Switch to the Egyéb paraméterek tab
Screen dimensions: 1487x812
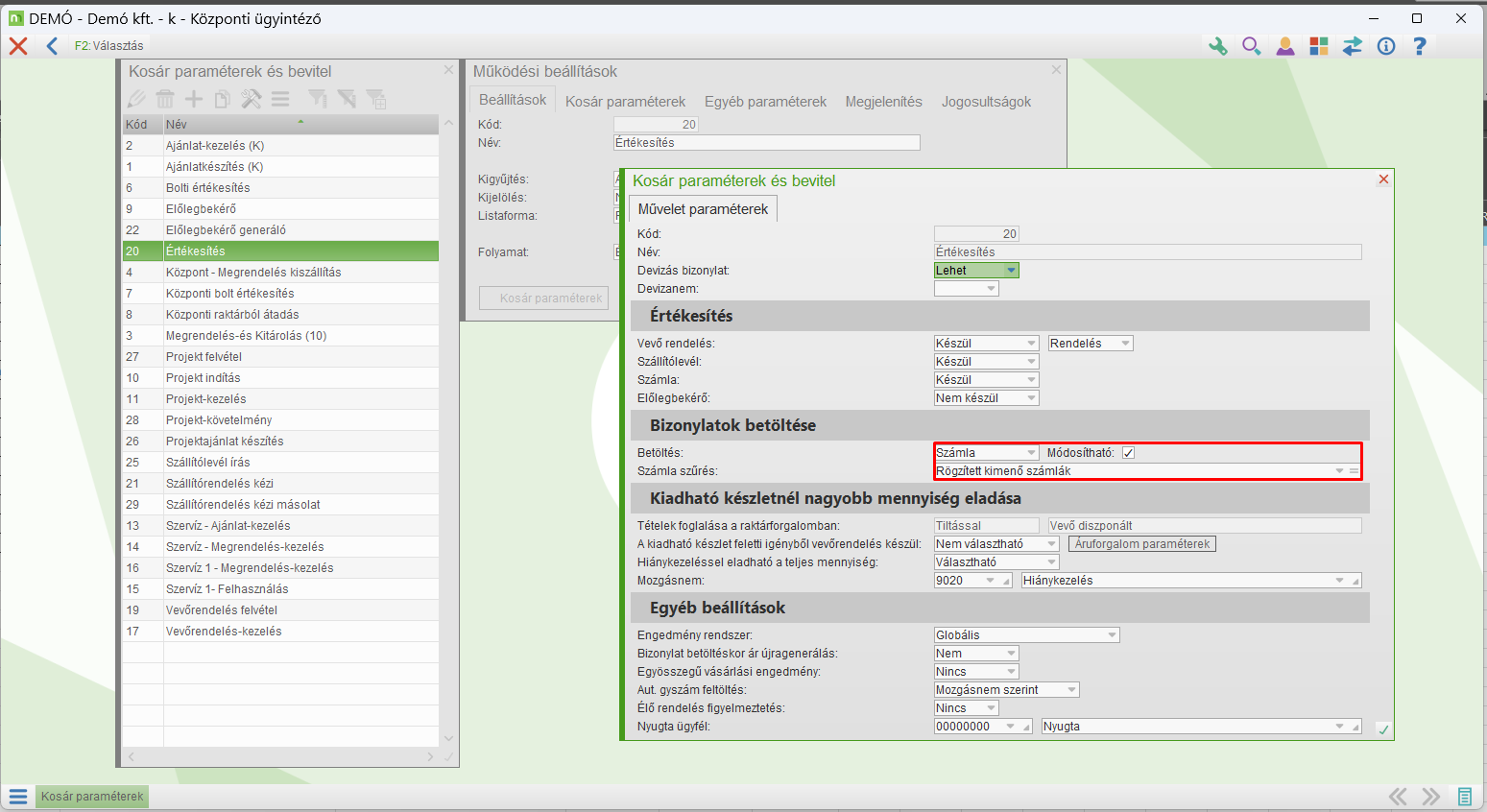[765, 102]
